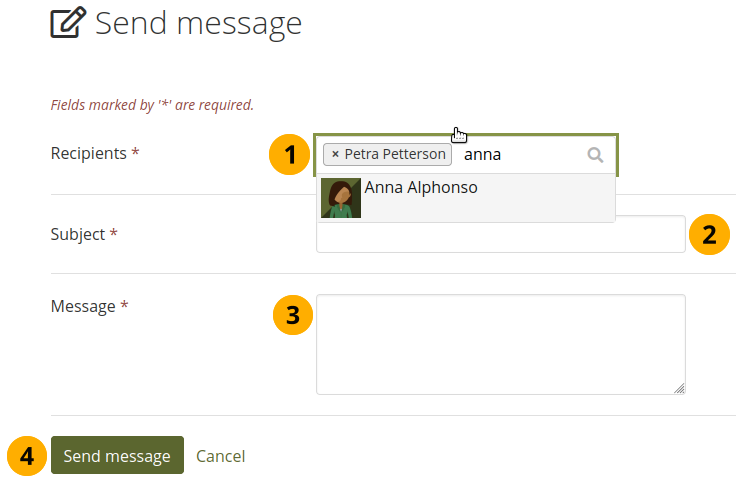Click the Message box resize handle
This screenshot has width=736, height=484.
679,388
